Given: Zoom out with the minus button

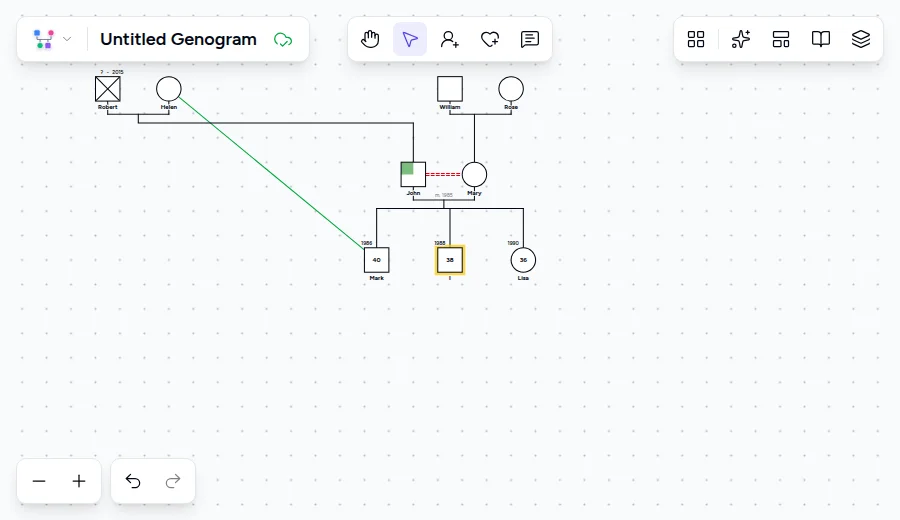Looking at the screenshot, I should click(39, 481).
